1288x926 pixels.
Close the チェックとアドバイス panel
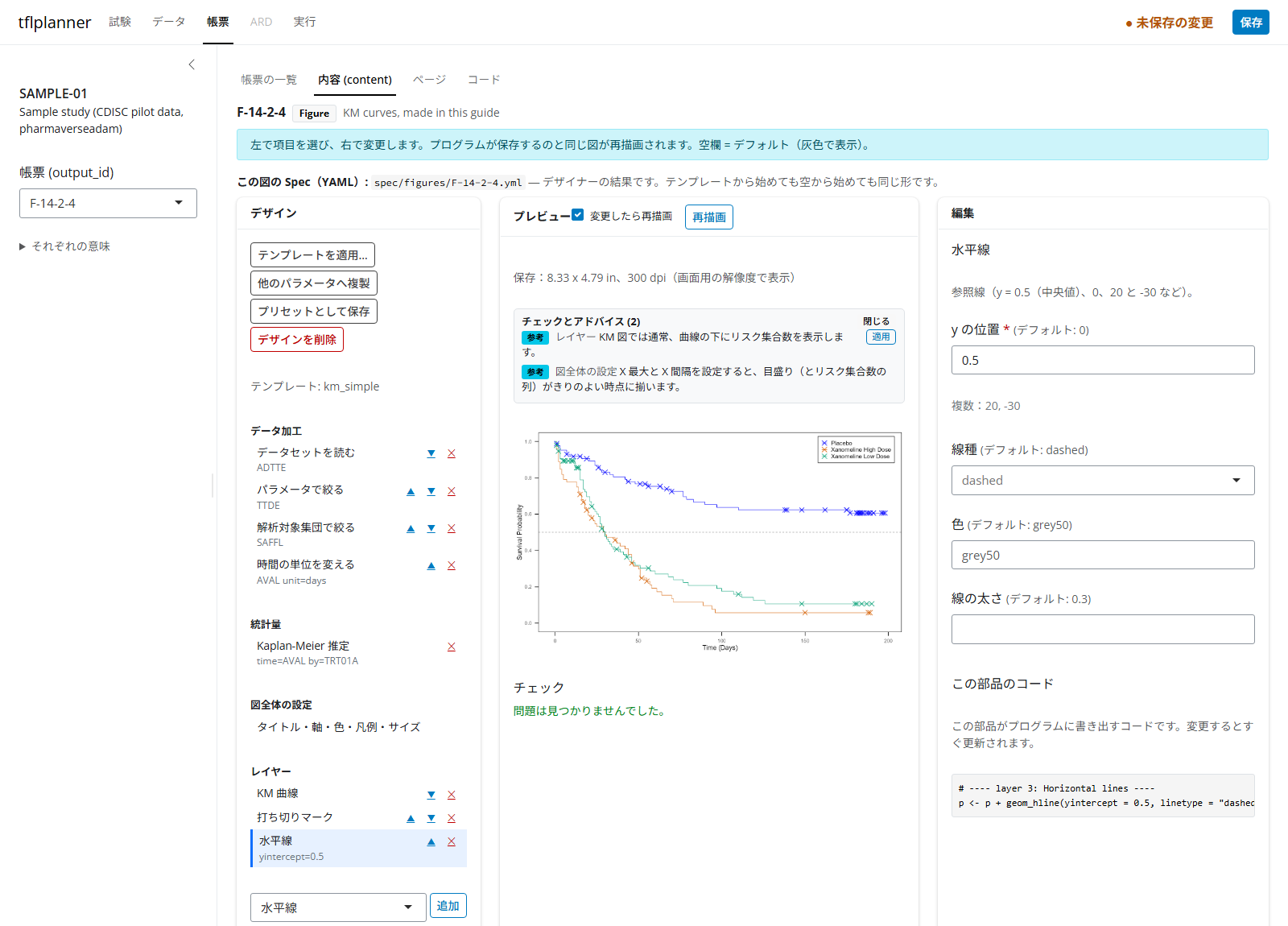(877, 321)
